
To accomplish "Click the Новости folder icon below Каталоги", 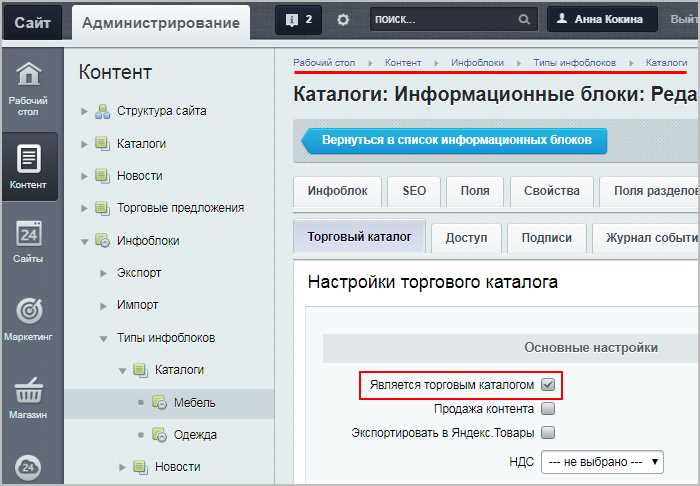I will coord(102,176).
